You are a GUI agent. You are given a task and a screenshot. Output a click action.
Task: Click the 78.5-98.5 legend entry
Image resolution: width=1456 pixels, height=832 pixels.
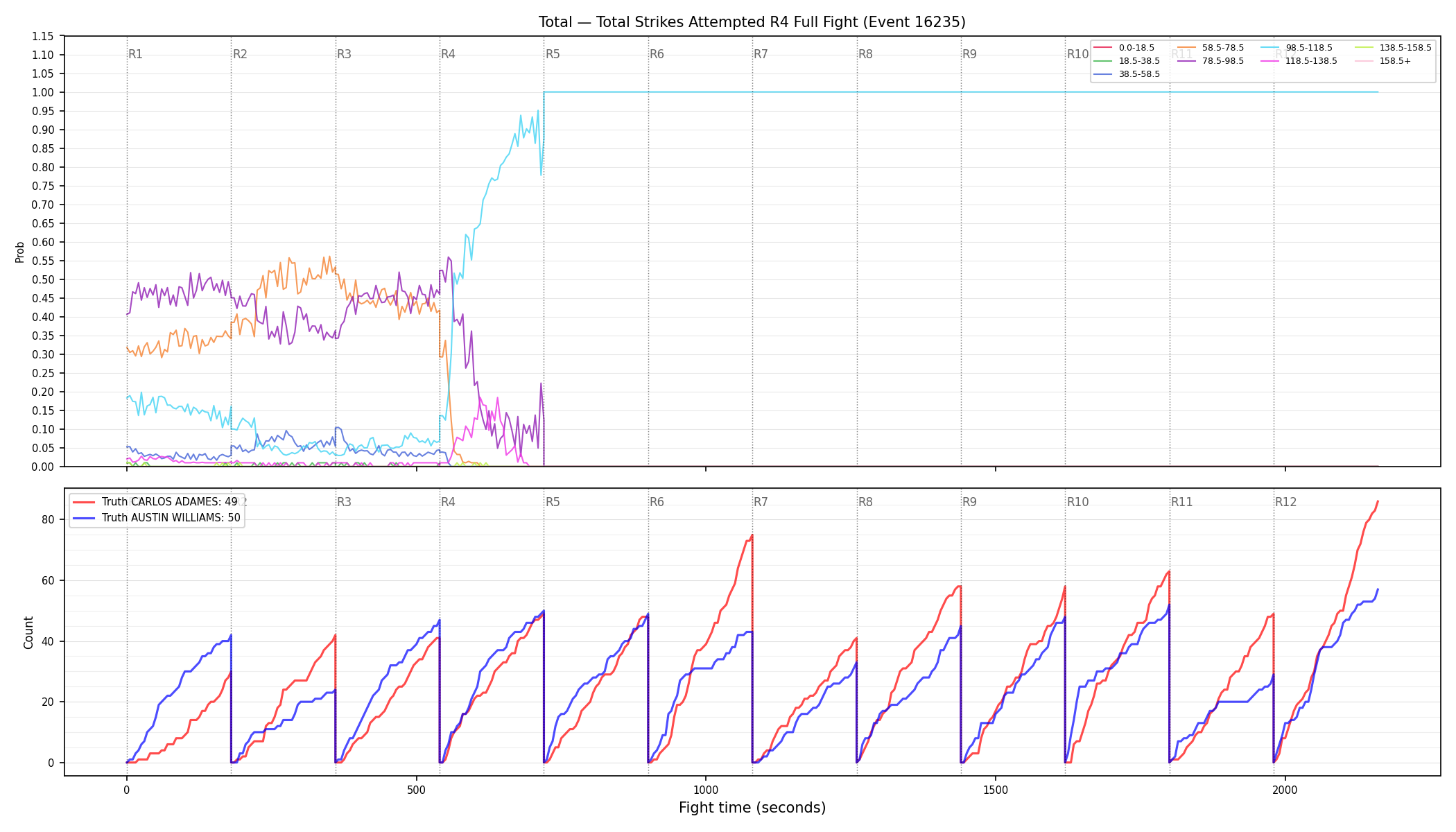(1211, 61)
